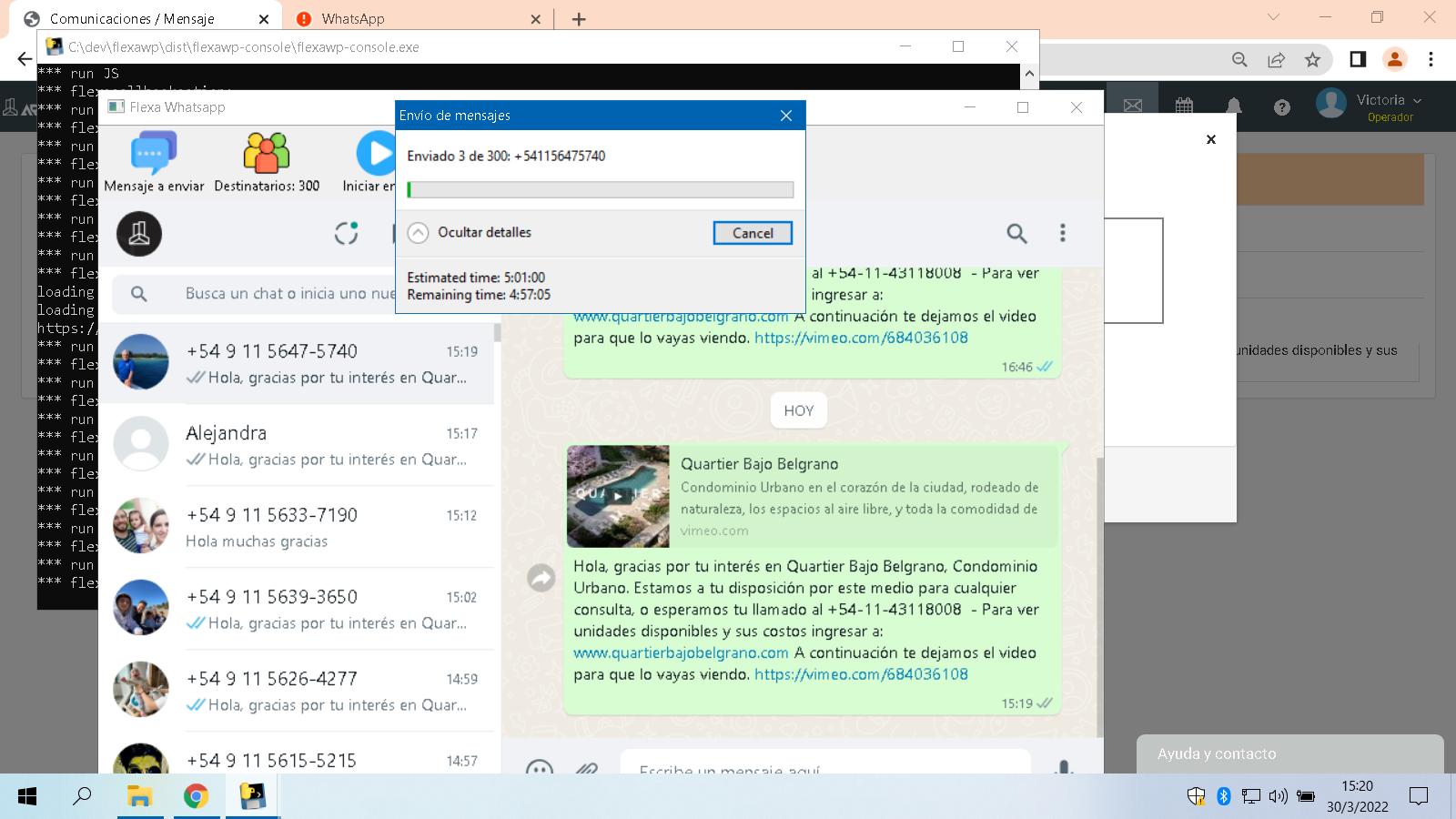Viewport: 1456px width, 819px height.
Task: Play the Quartier Bajo Belgrano video thumbnail
Action: 618,496
